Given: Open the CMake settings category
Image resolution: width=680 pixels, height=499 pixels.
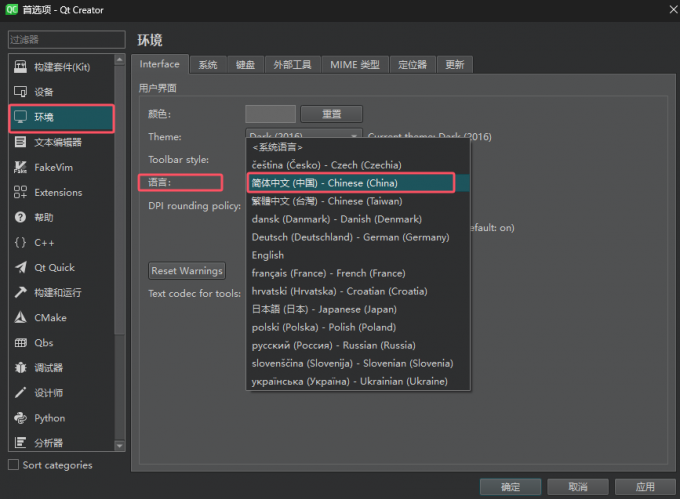Looking at the screenshot, I should 50,318.
